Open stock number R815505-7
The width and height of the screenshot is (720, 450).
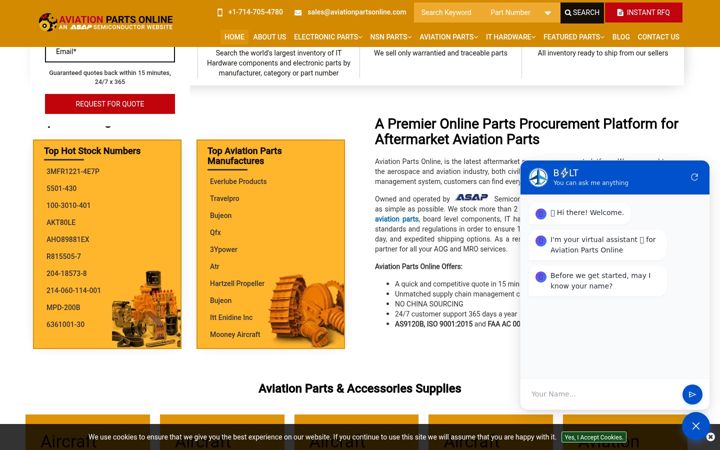(x=63, y=256)
